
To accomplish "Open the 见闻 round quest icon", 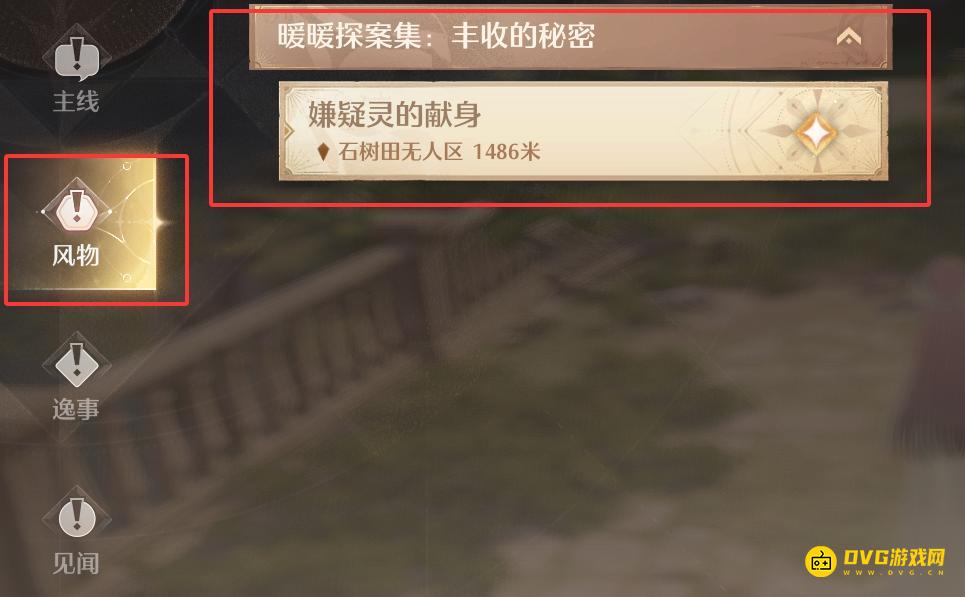I will [76, 516].
